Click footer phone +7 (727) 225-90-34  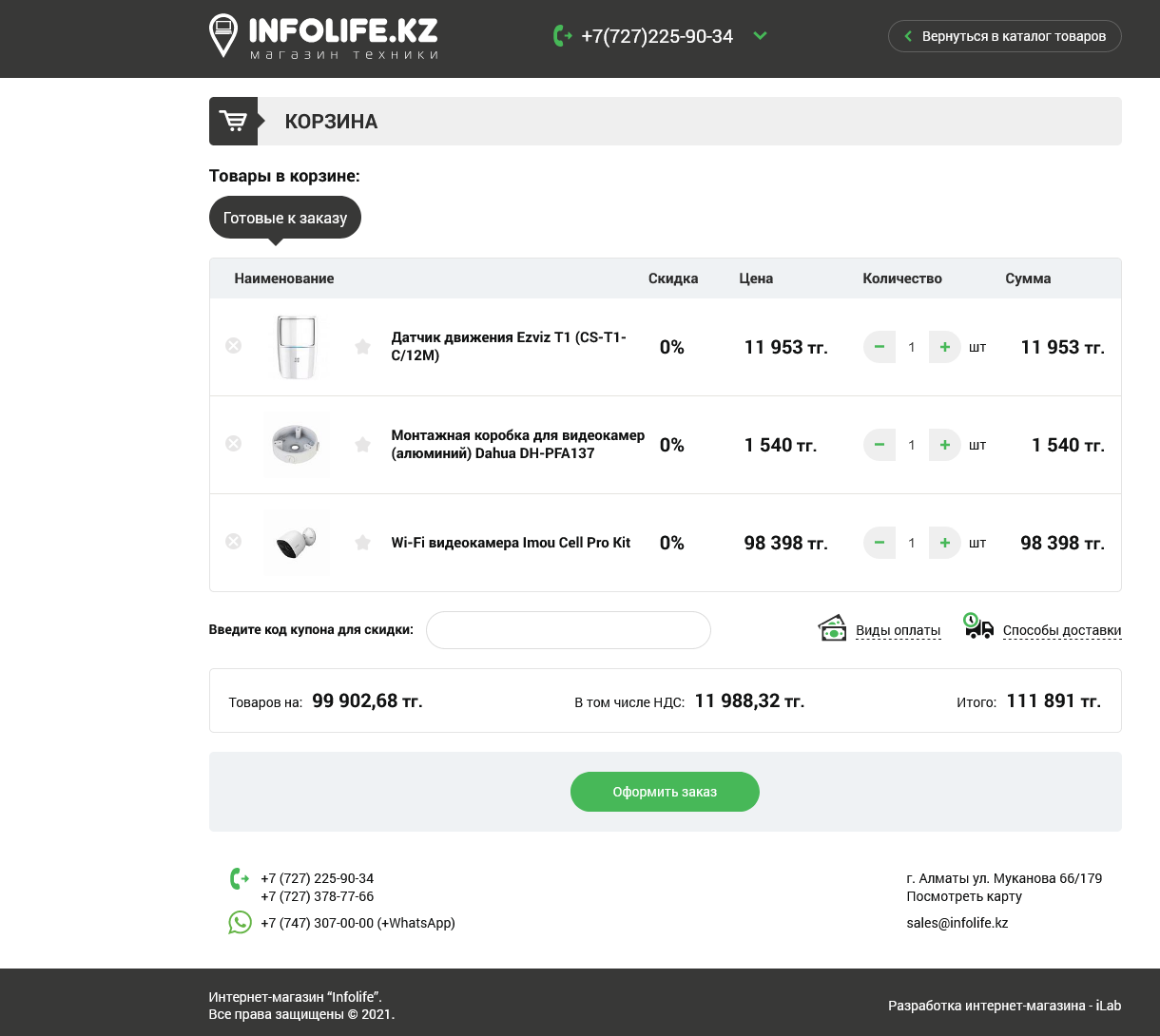(x=318, y=878)
